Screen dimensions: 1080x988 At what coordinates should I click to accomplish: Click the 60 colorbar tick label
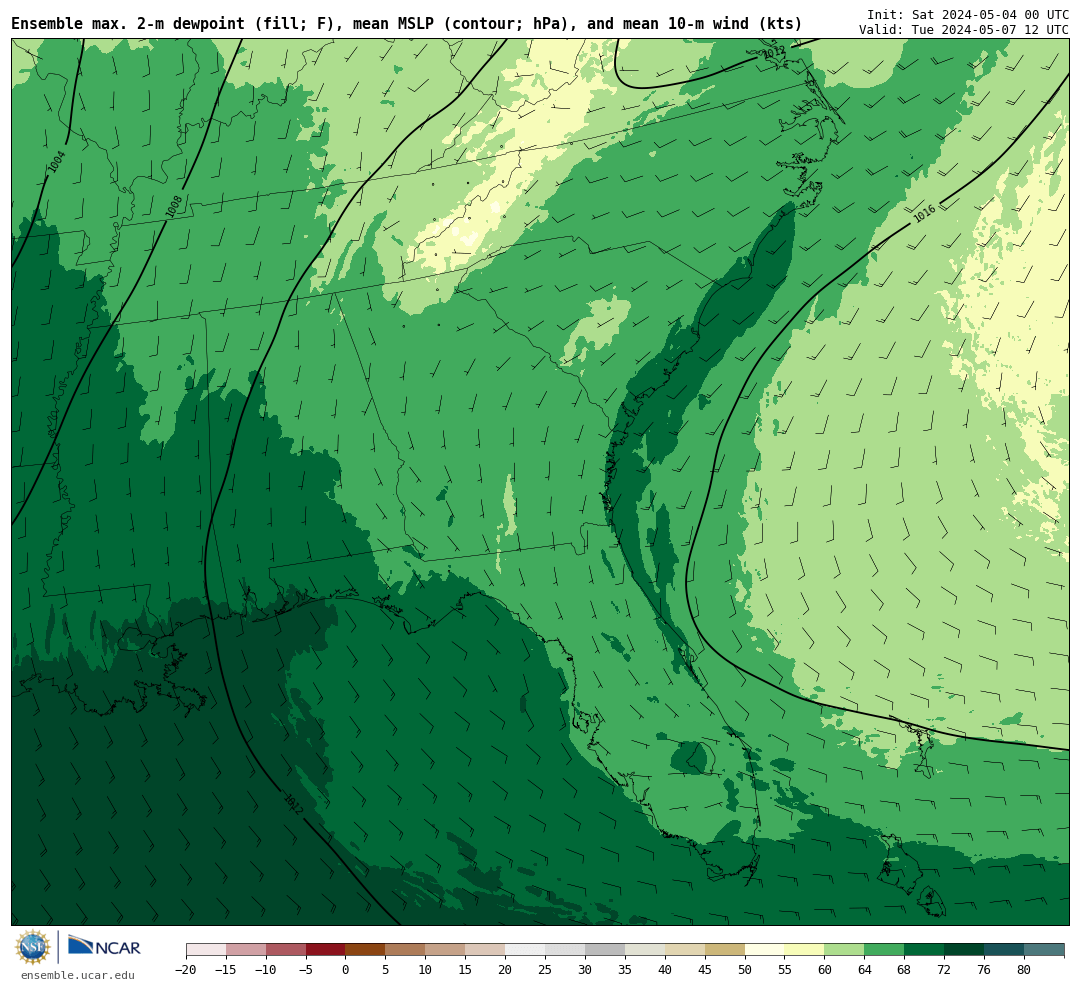point(825,969)
